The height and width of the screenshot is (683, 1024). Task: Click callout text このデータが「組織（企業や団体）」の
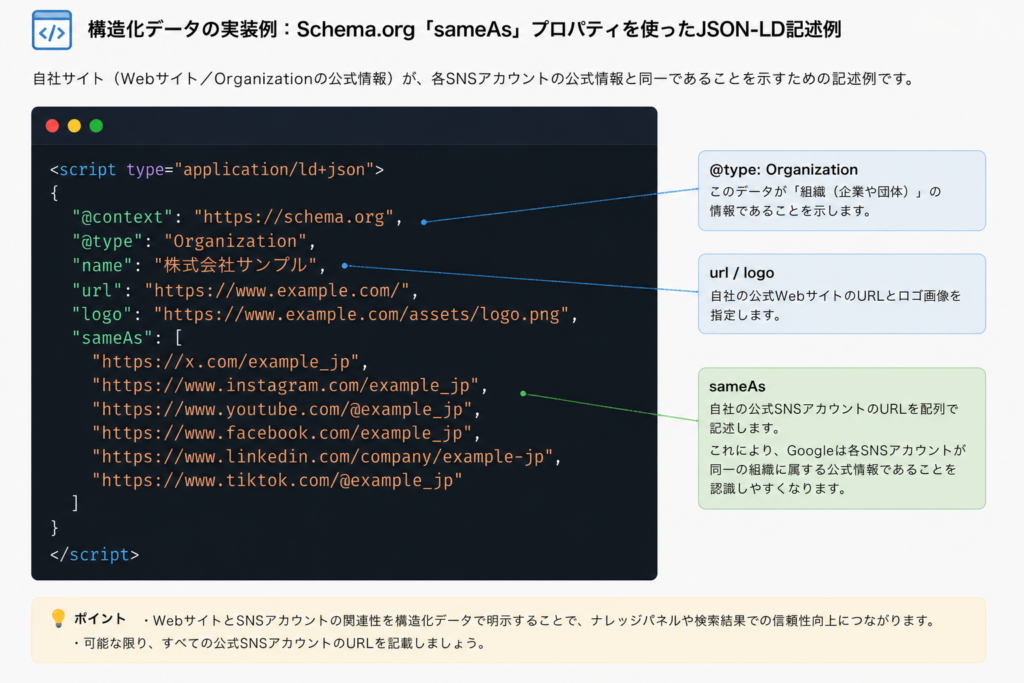point(825,192)
